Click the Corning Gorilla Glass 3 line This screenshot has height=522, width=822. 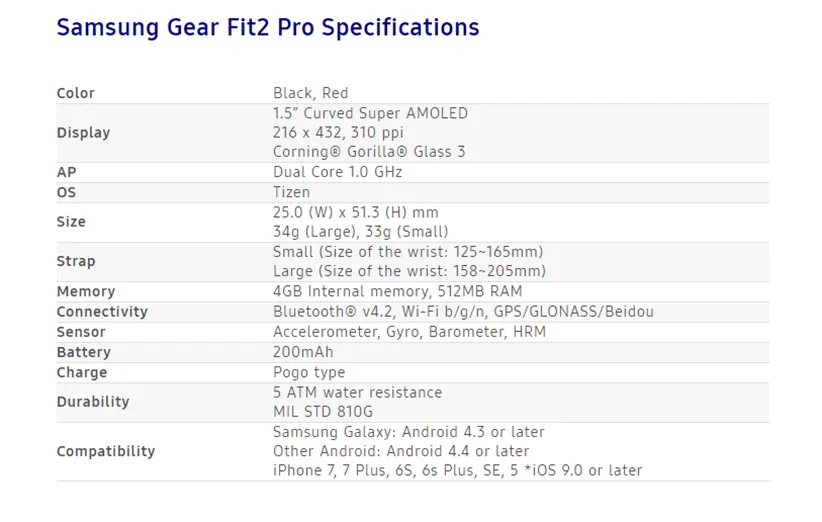click(369, 152)
